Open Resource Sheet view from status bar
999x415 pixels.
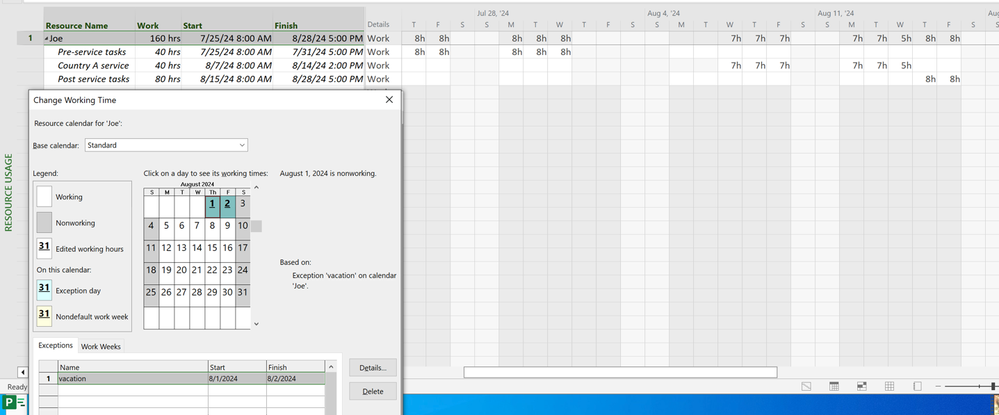(x=889, y=386)
